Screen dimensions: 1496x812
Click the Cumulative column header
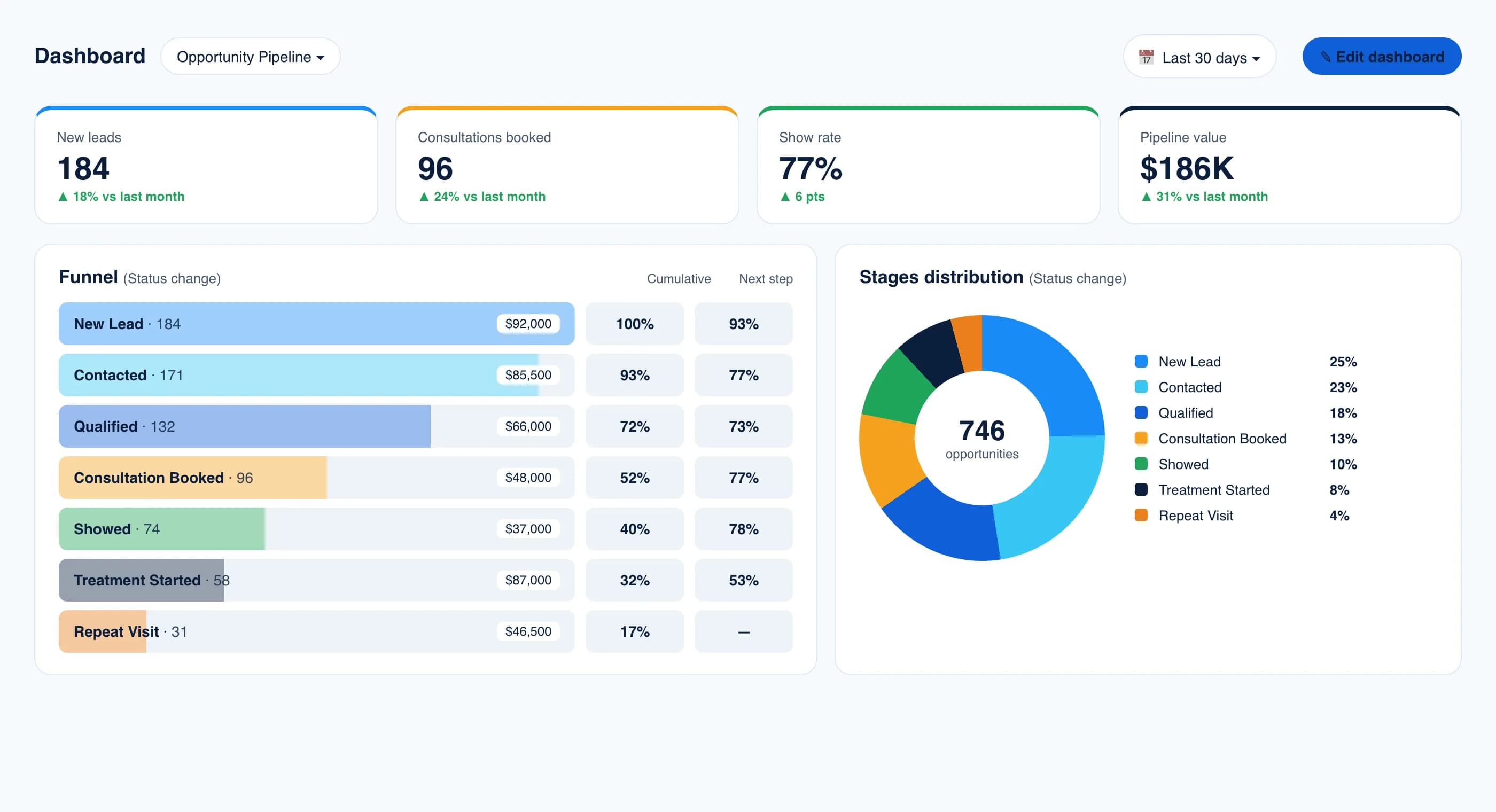[x=679, y=279]
